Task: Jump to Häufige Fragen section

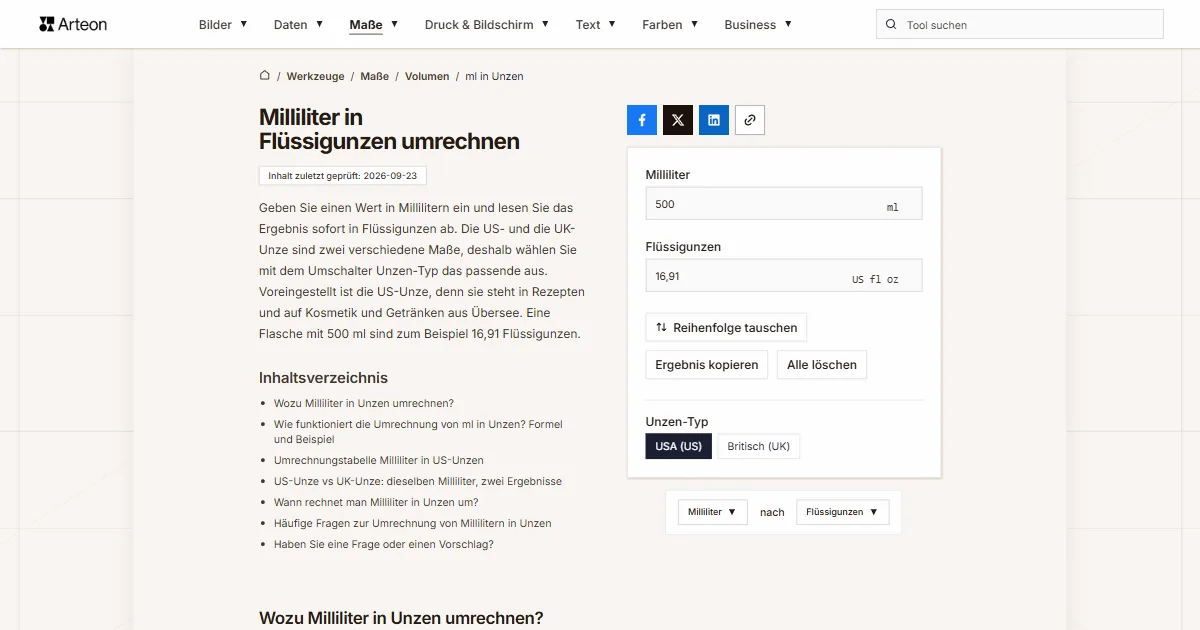Action: [413, 523]
